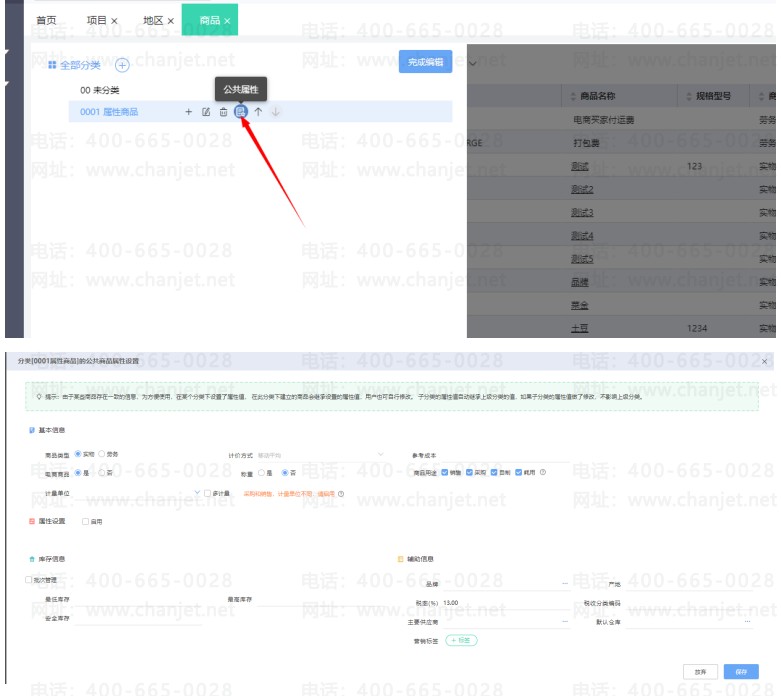This screenshot has width=781, height=696.
Task: Open product link 测试3
Action: (x=582, y=213)
